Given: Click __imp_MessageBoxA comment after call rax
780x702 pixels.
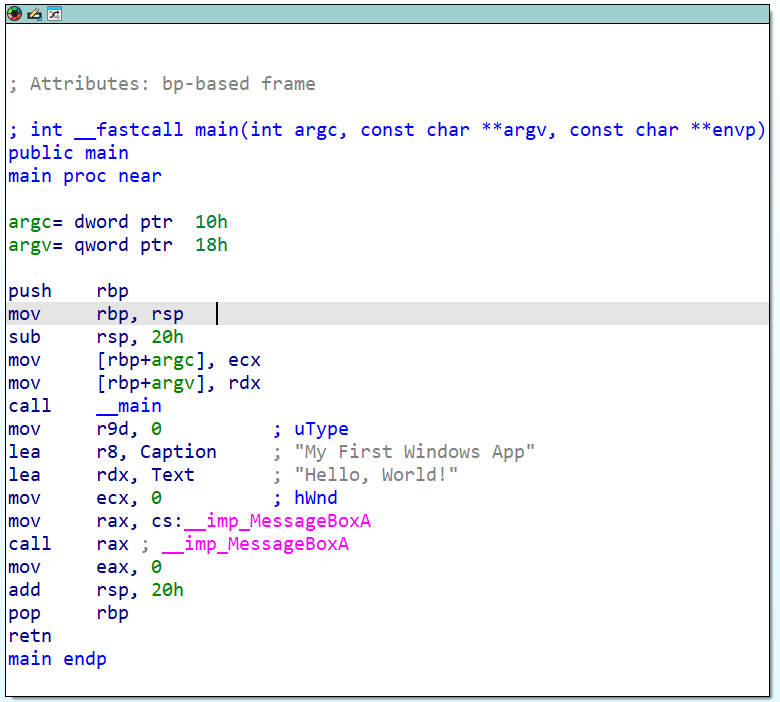Looking at the screenshot, I should pyautogui.click(x=254, y=544).
